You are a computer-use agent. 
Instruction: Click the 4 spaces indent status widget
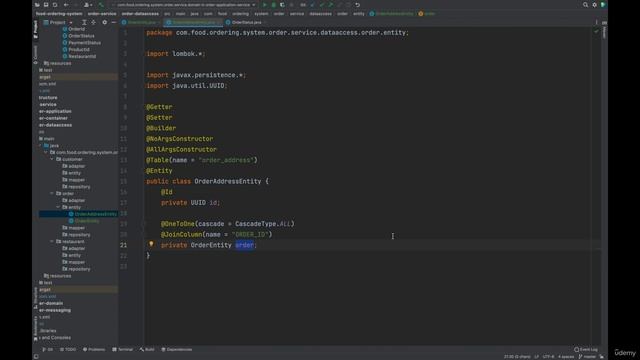[566, 357]
